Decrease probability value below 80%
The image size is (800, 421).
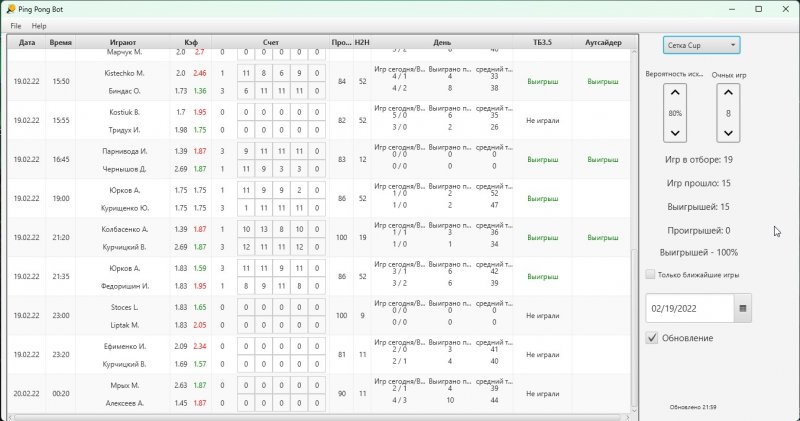point(675,133)
